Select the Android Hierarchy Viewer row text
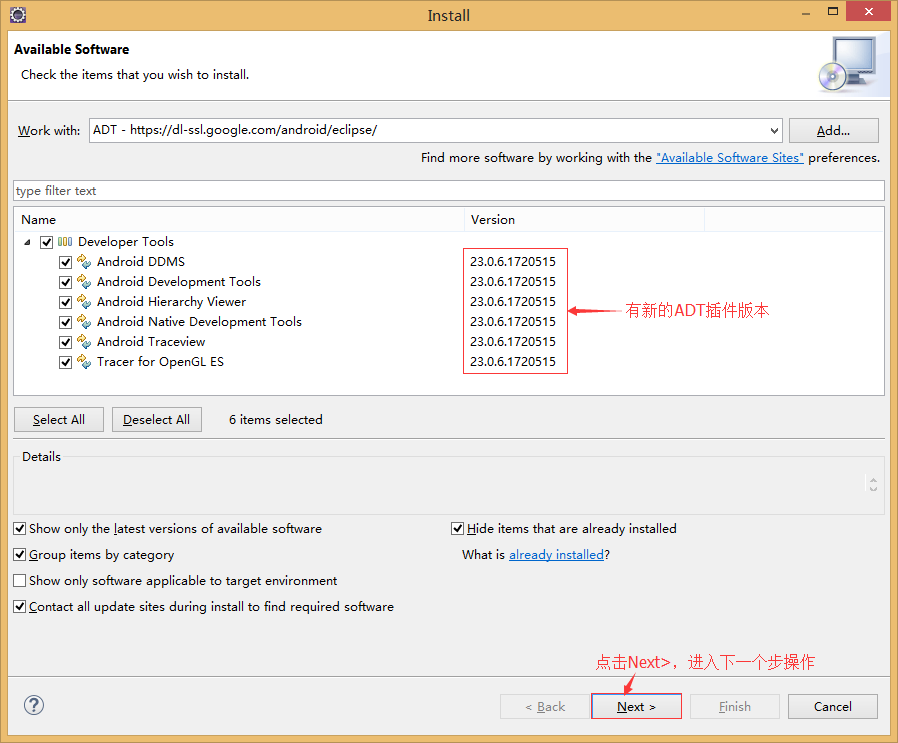Viewport: 898px width, 743px height. click(x=171, y=302)
